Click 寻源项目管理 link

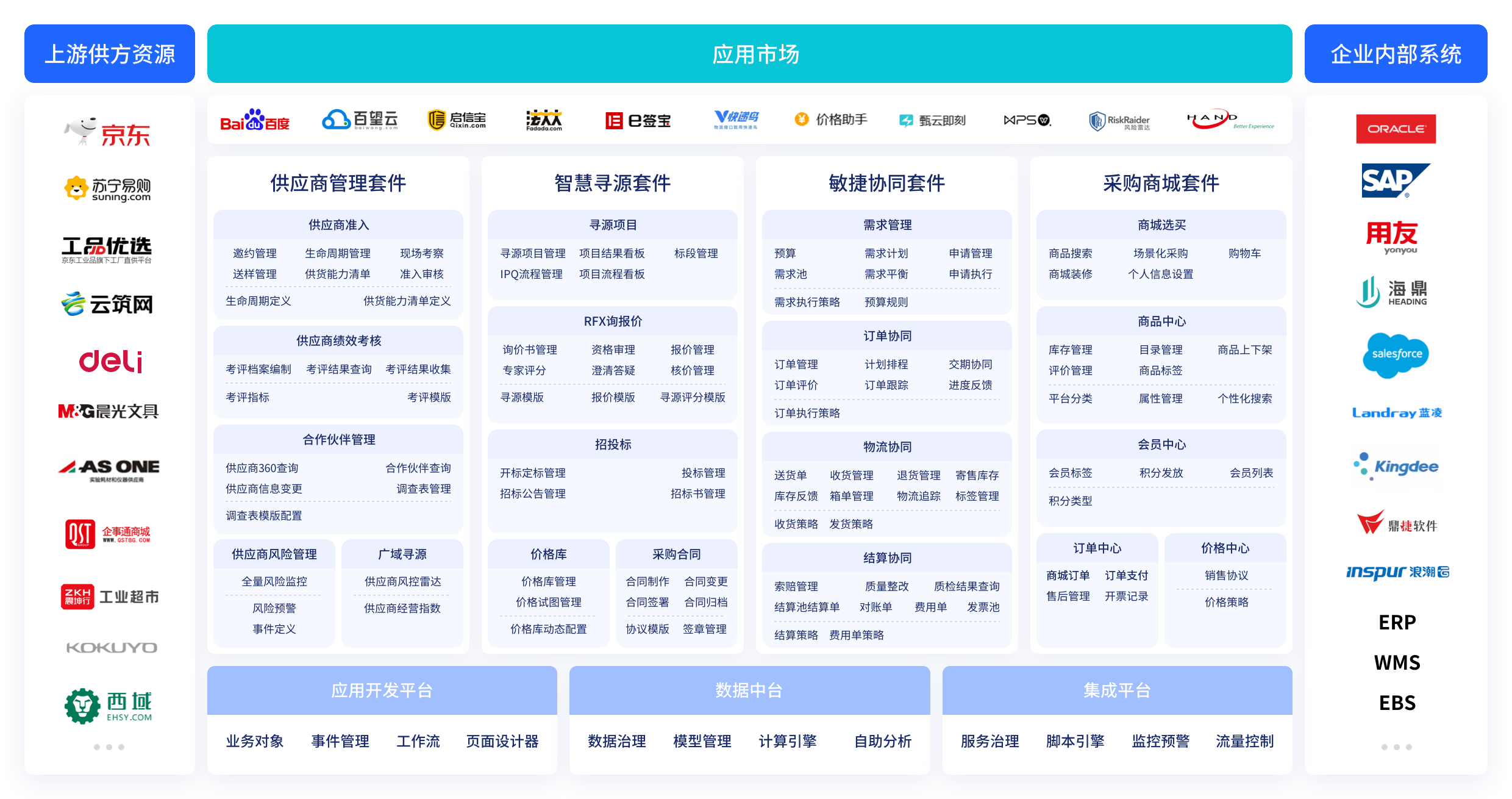(533, 254)
